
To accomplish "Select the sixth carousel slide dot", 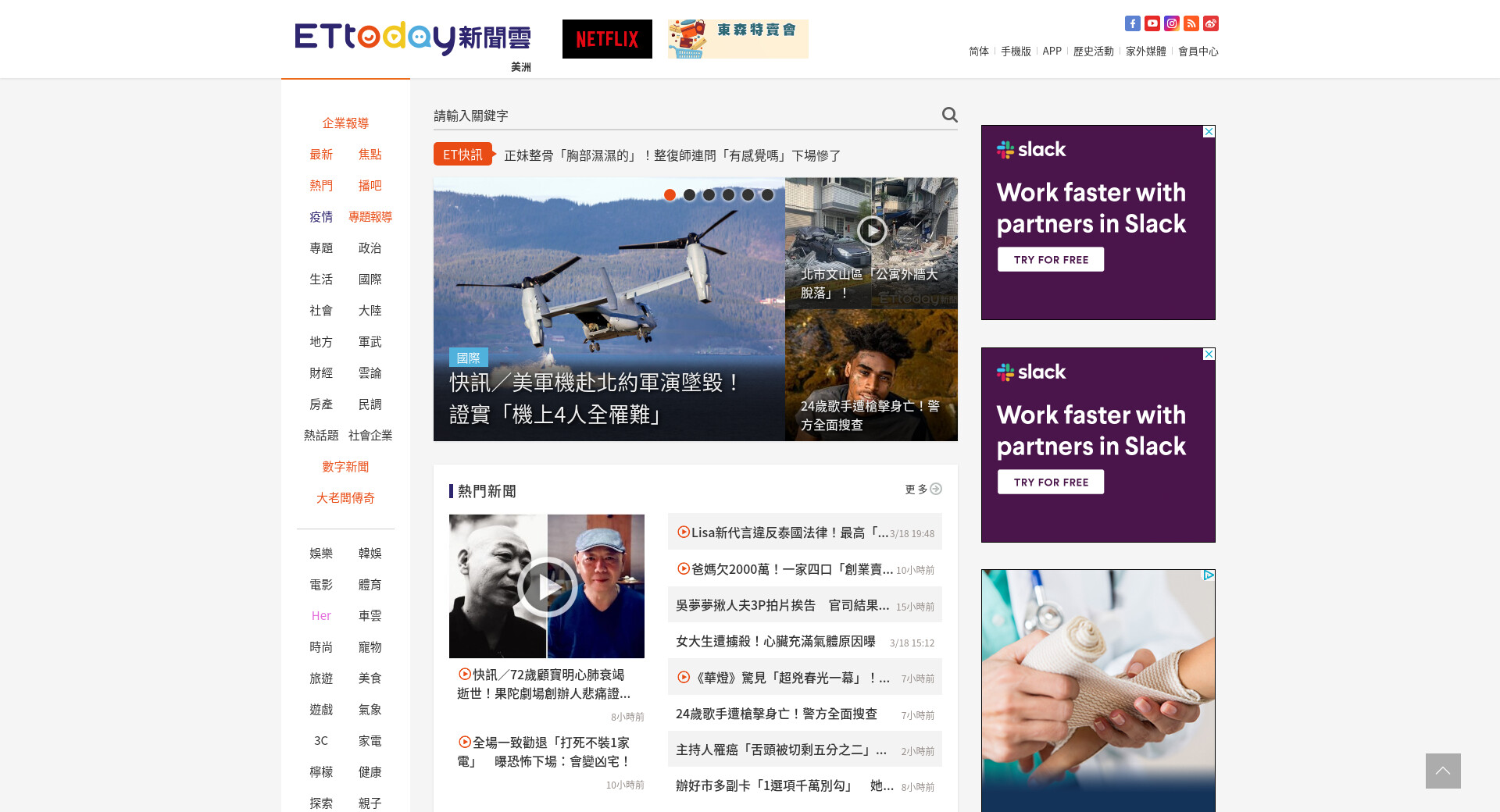I will (767, 195).
